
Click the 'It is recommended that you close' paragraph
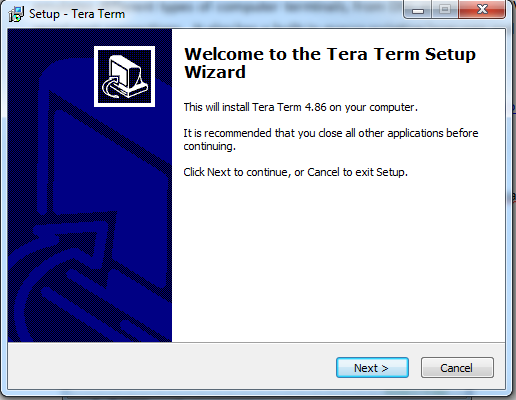[x=331, y=139]
